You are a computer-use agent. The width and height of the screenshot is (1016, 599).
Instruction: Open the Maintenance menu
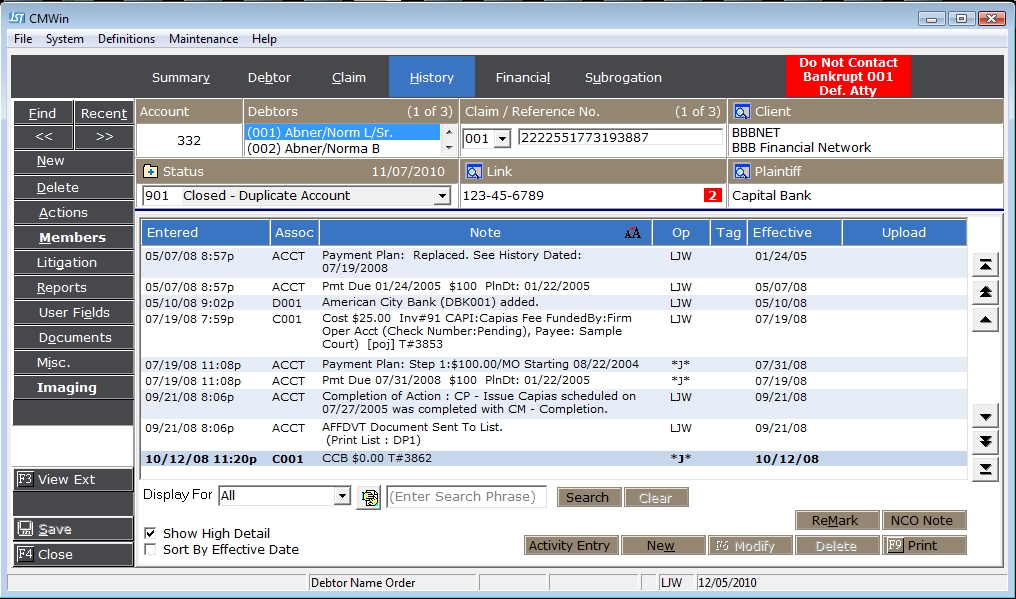[x=203, y=39]
